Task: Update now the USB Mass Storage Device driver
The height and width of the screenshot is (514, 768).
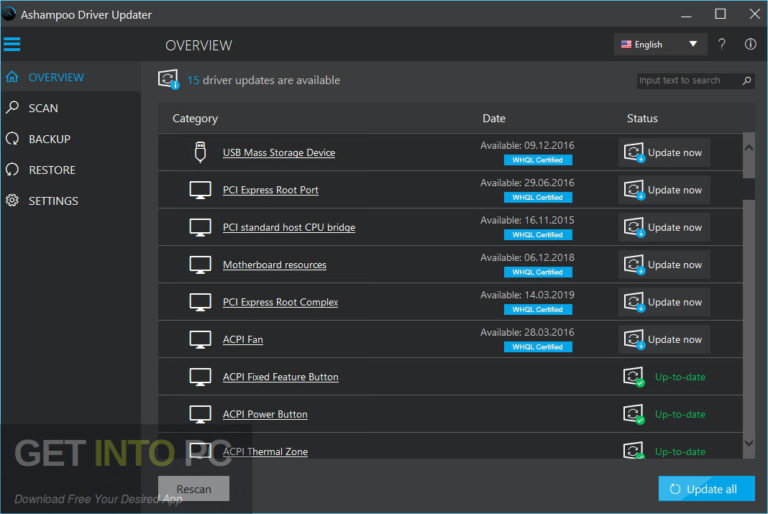Action: coord(664,152)
